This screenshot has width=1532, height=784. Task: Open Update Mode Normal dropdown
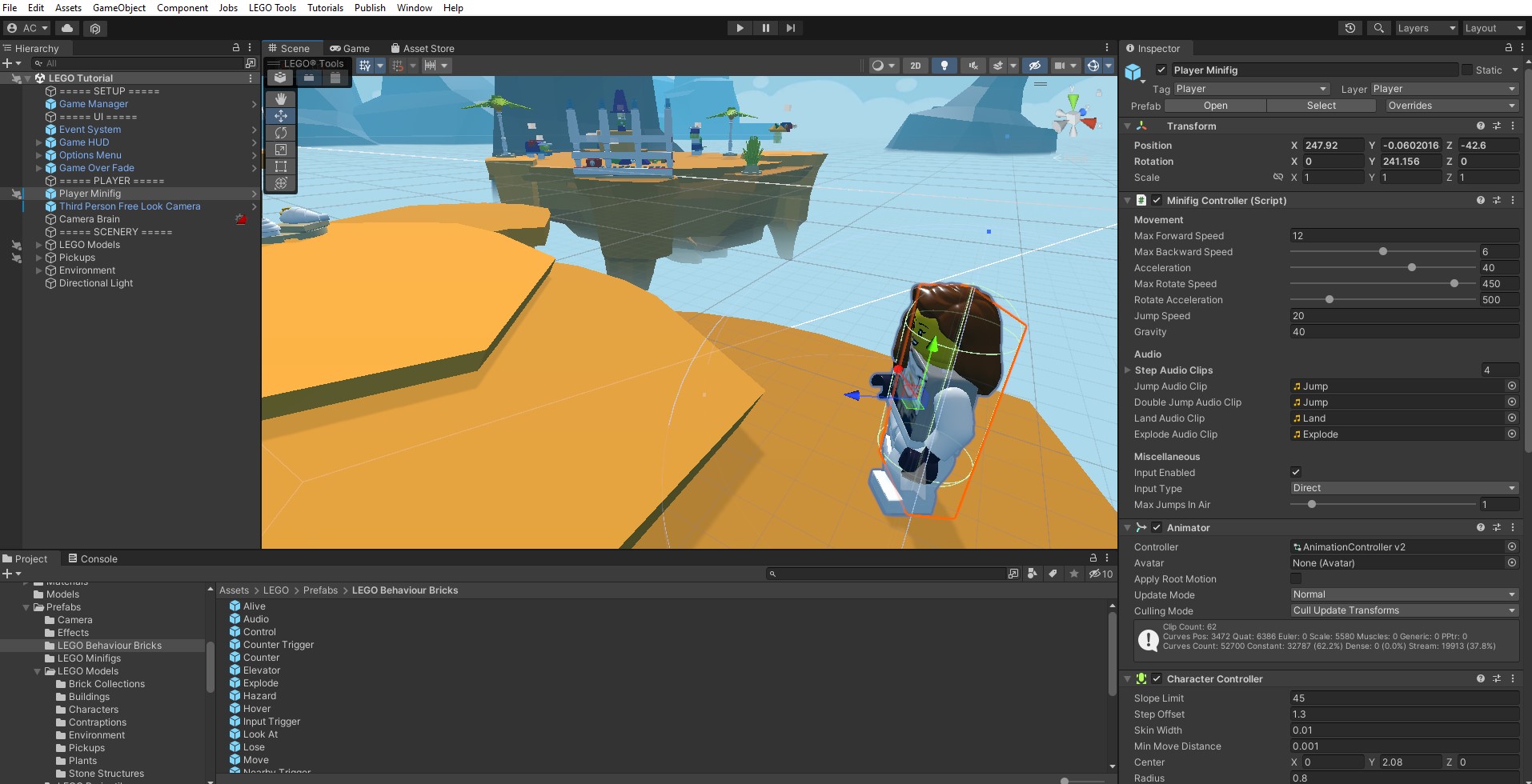coord(1404,594)
